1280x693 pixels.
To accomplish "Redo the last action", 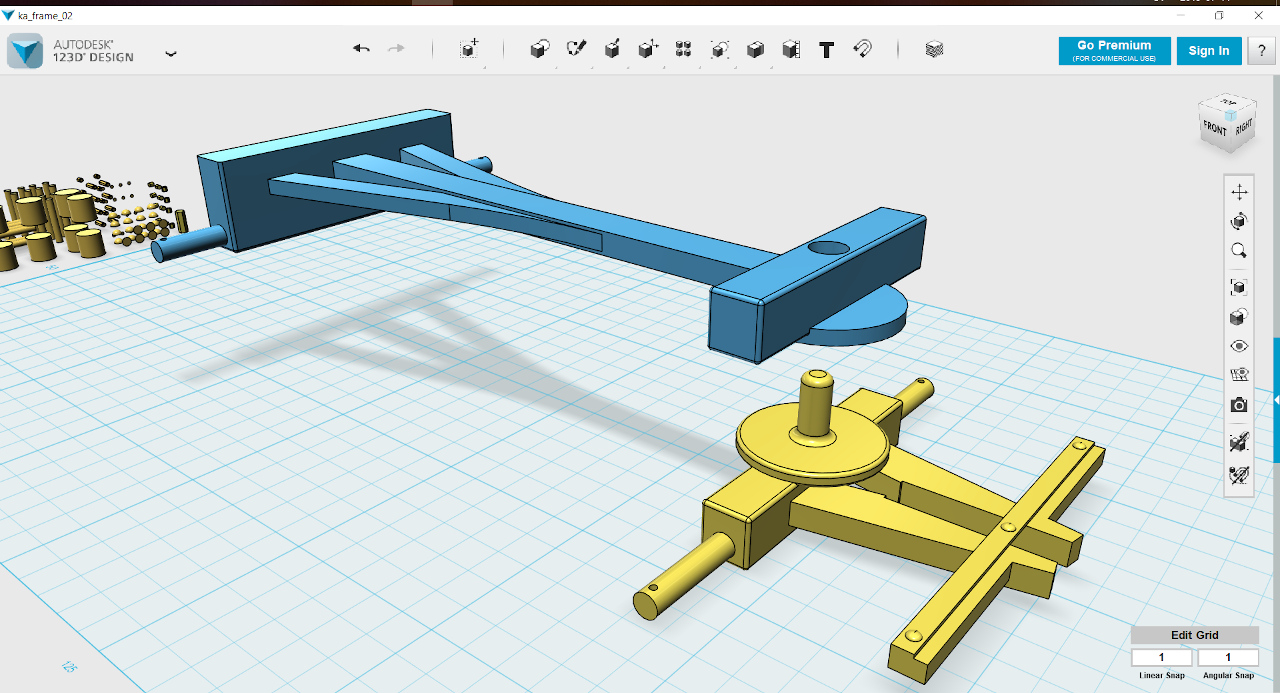I will [396, 48].
